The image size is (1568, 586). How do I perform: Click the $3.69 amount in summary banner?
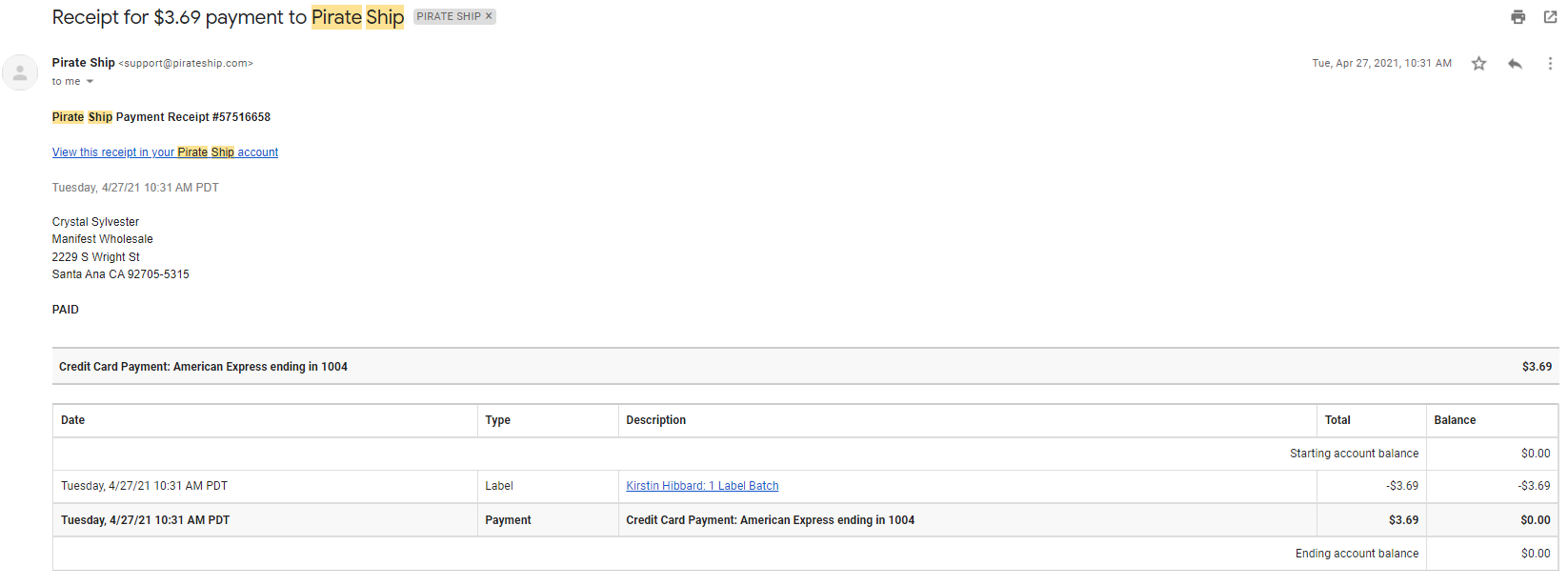tap(1537, 367)
